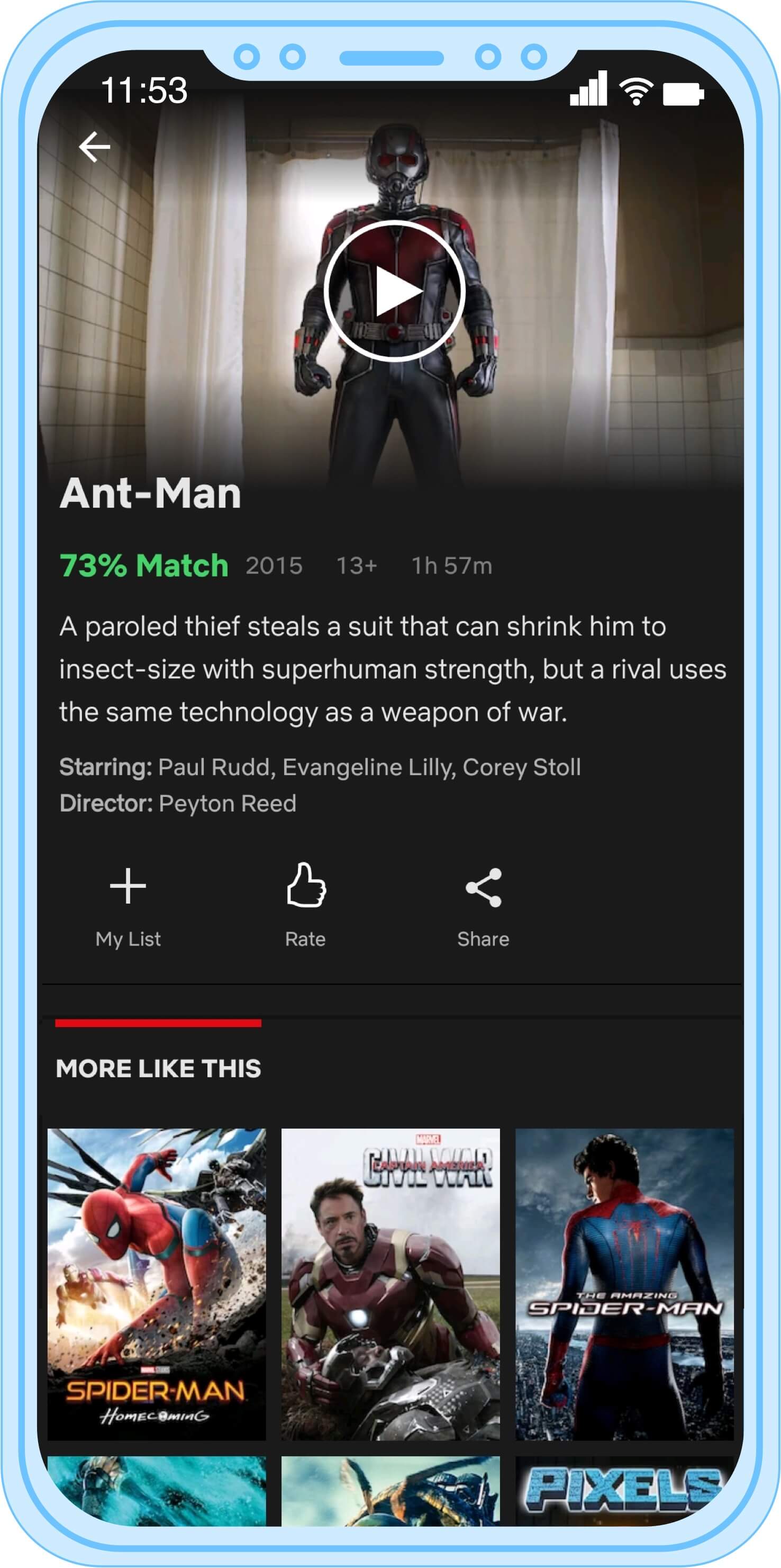Open Spider-Man Homecoming poster
The image size is (781, 1568).
157,1285
